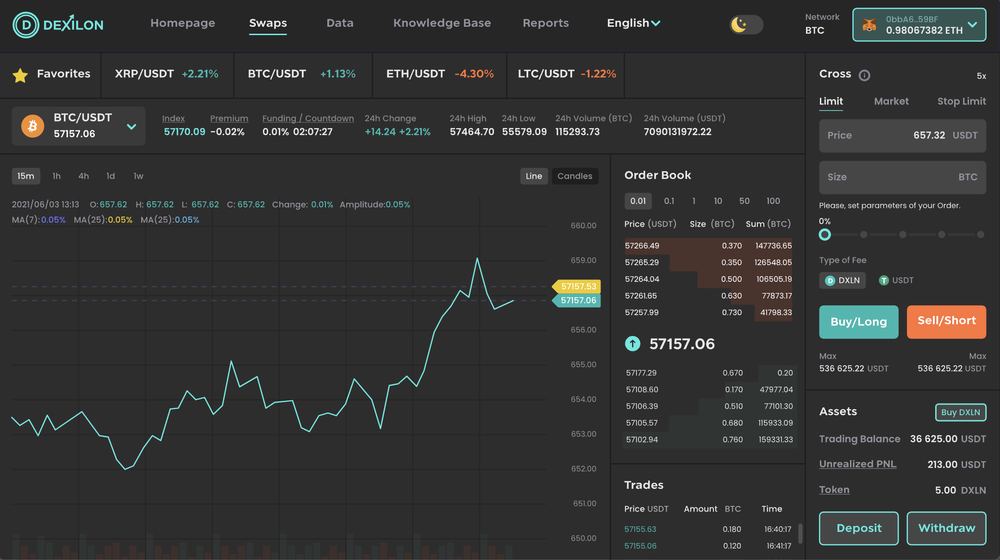This screenshot has height=560, width=1000.
Task: Select the USDT fee type
Action: coord(897,281)
